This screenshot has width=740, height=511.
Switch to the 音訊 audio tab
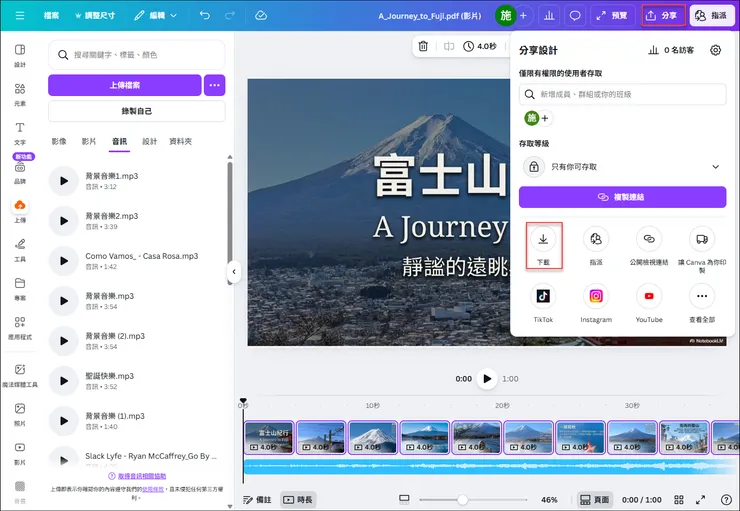click(119, 141)
